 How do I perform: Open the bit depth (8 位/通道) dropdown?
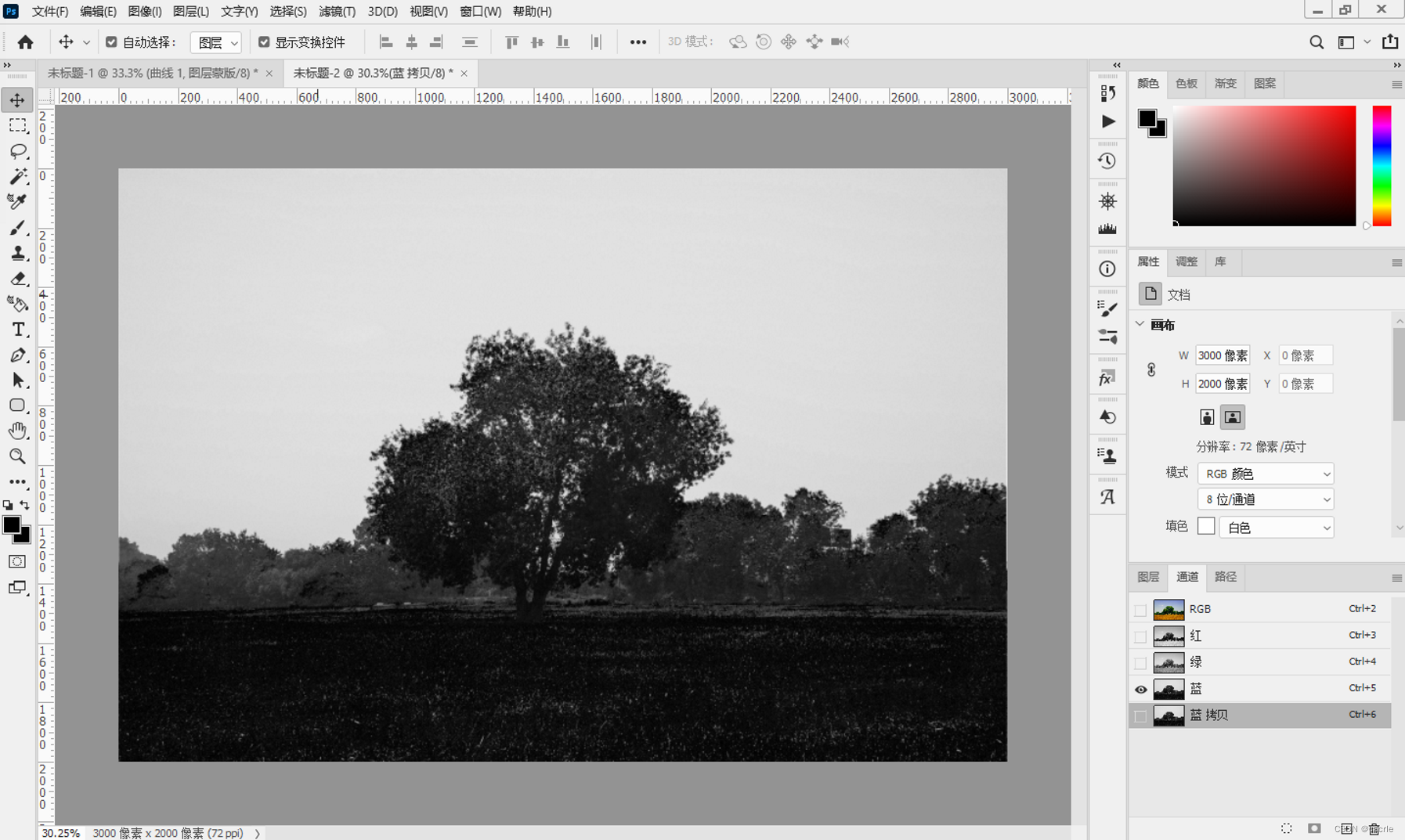pos(1266,499)
